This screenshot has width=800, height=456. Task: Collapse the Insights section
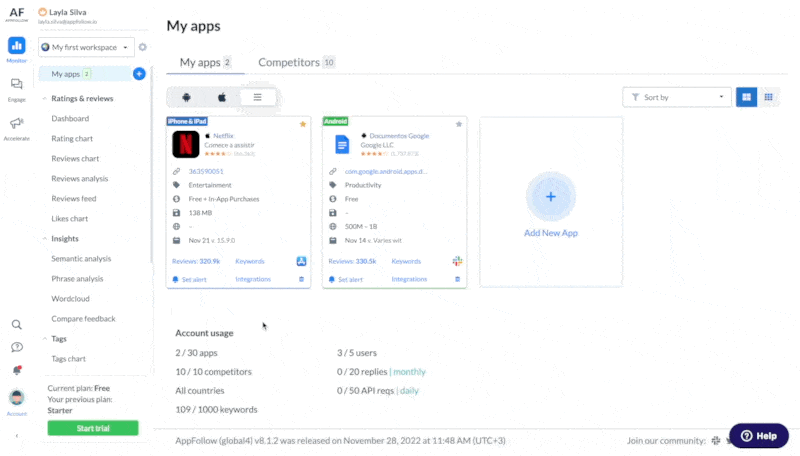[x=44, y=239]
